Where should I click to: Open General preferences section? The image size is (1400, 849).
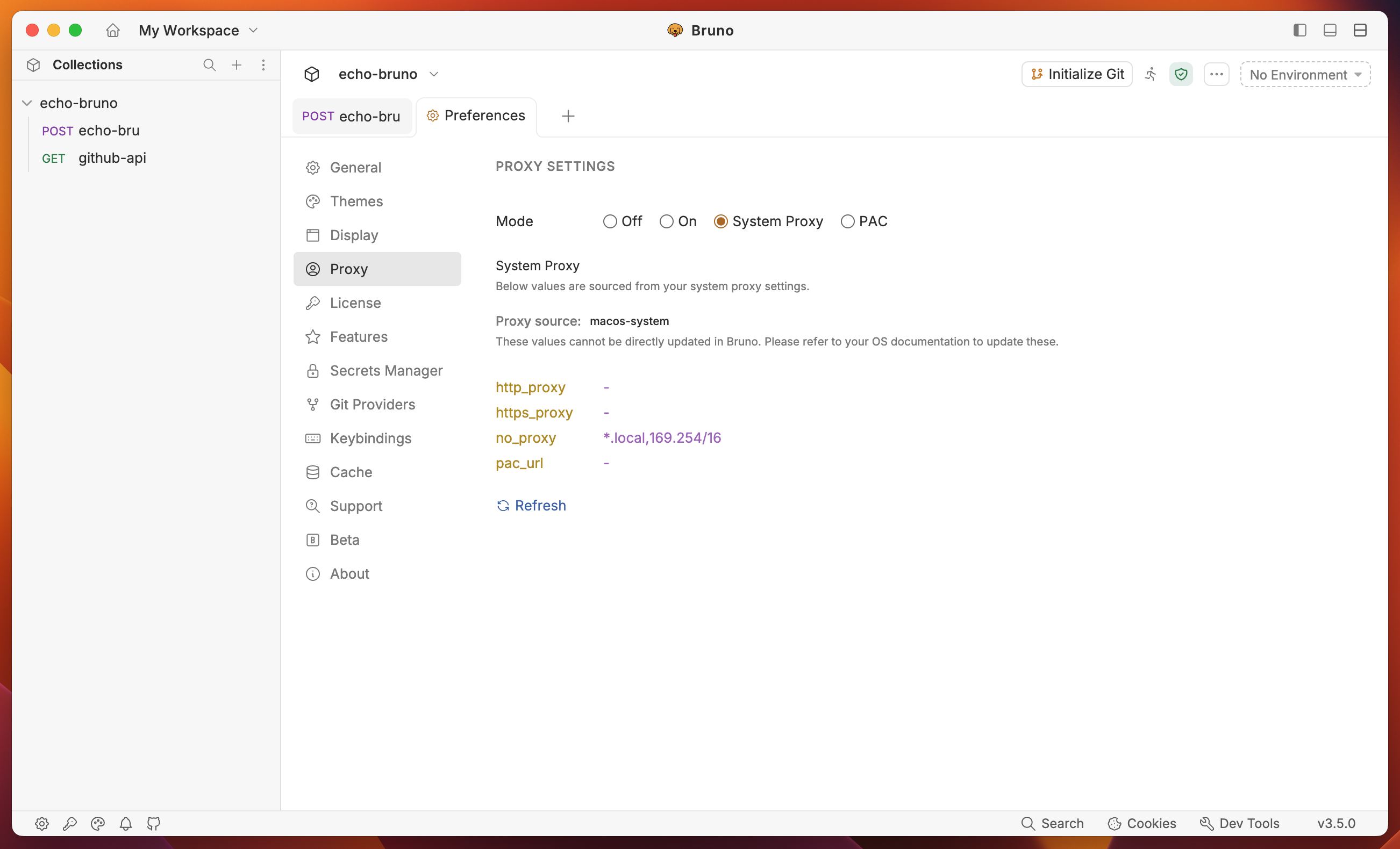click(377, 168)
